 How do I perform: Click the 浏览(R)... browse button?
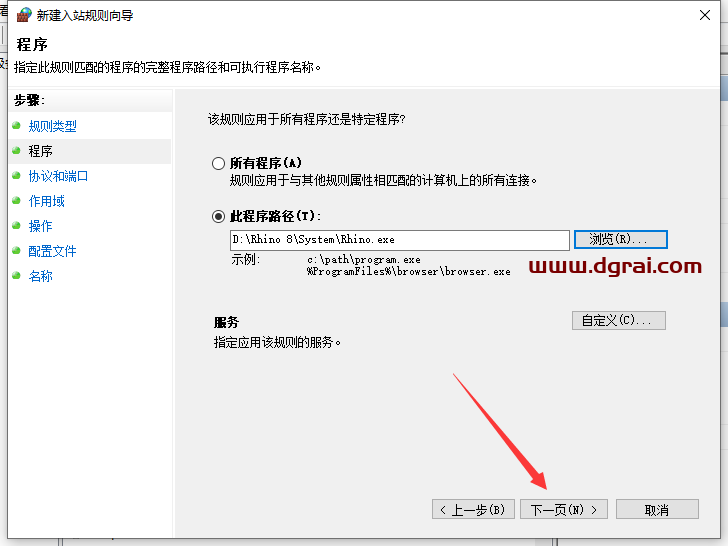pyautogui.click(x=620, y=240)
